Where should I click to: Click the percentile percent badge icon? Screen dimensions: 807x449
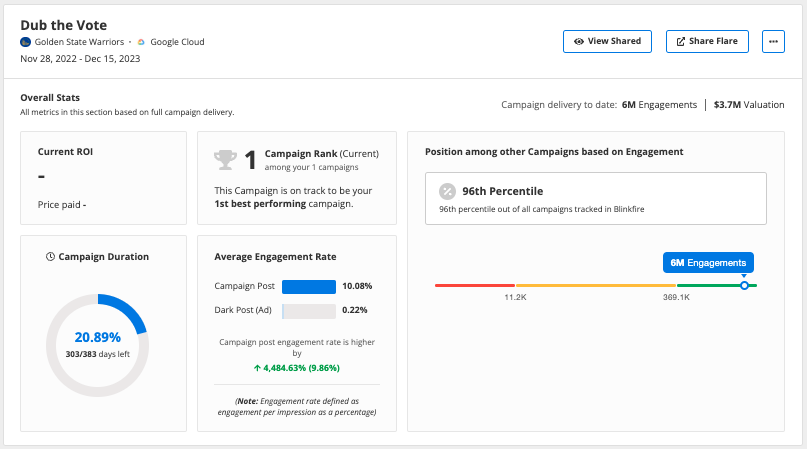[448, 191]
